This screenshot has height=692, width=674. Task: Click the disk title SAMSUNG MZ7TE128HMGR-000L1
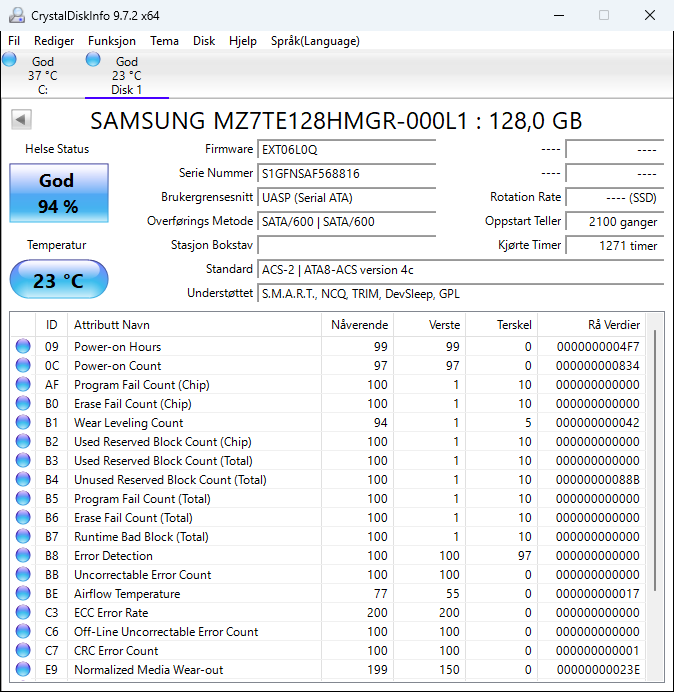pyautogui.click(x=279, y=120)
